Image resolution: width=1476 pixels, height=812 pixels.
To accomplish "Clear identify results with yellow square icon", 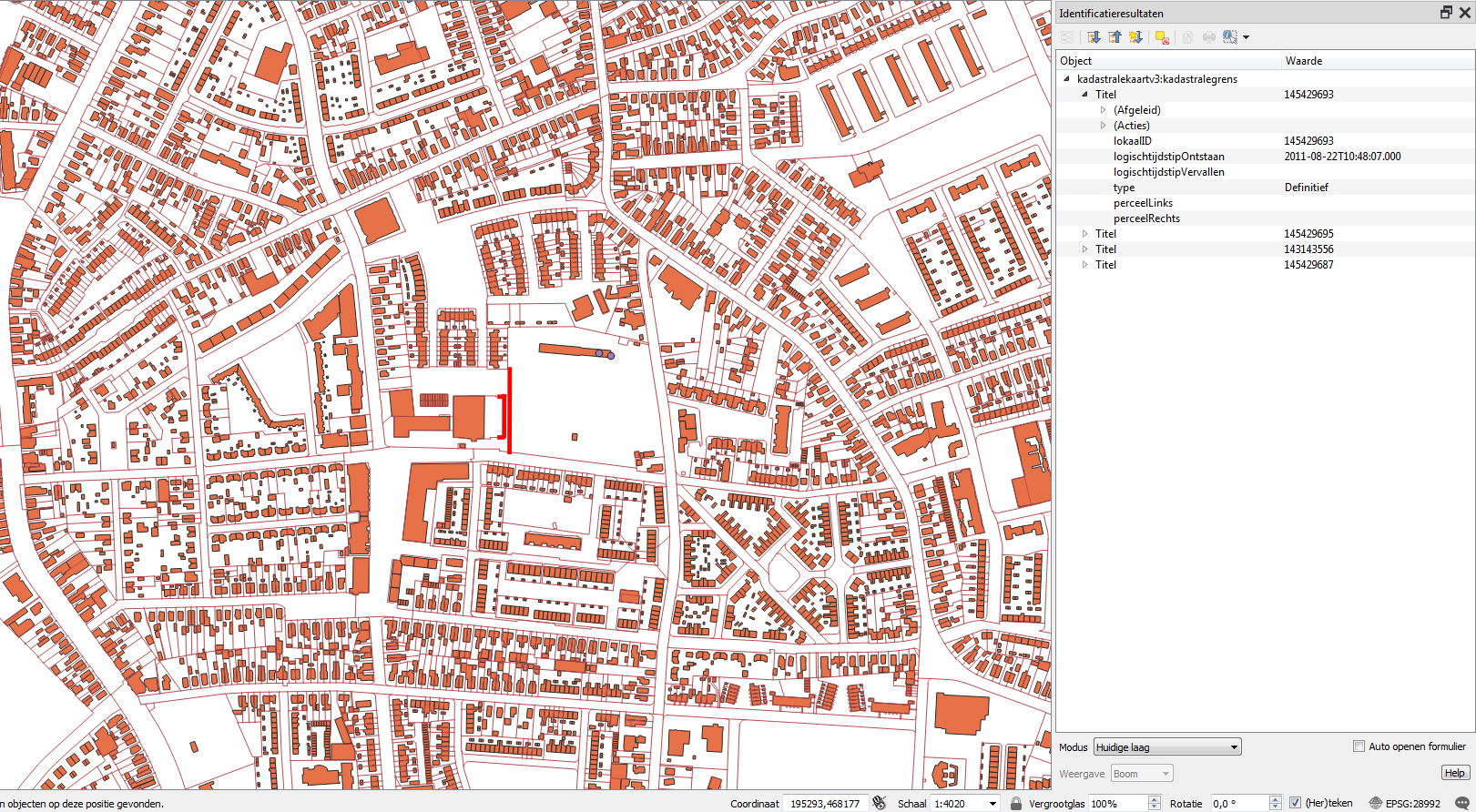I will click(1162, 37).
